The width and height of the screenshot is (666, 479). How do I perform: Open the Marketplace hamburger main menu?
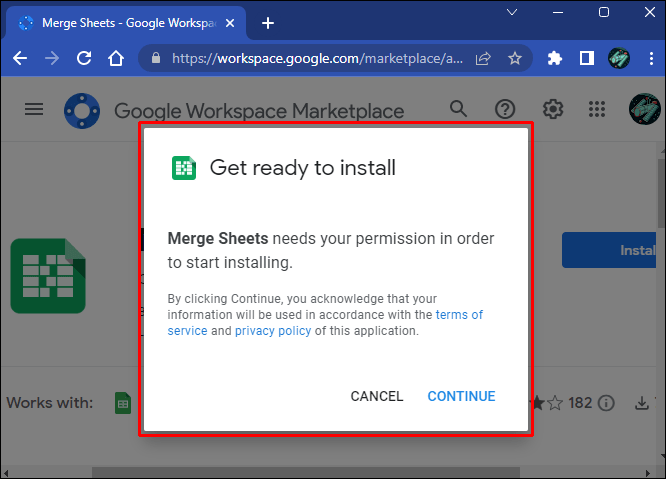coord(34,109)
